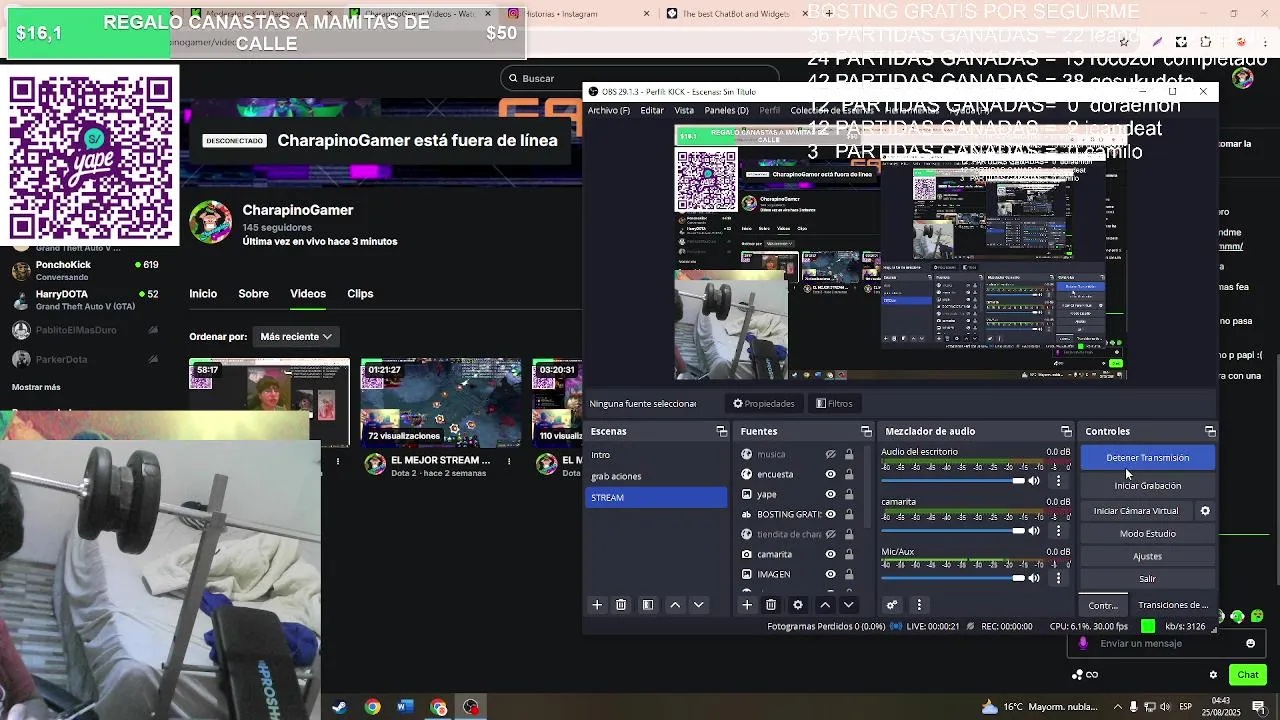Open Vista menu in OBS
The image size is (1280, 720).
(684, 110)
